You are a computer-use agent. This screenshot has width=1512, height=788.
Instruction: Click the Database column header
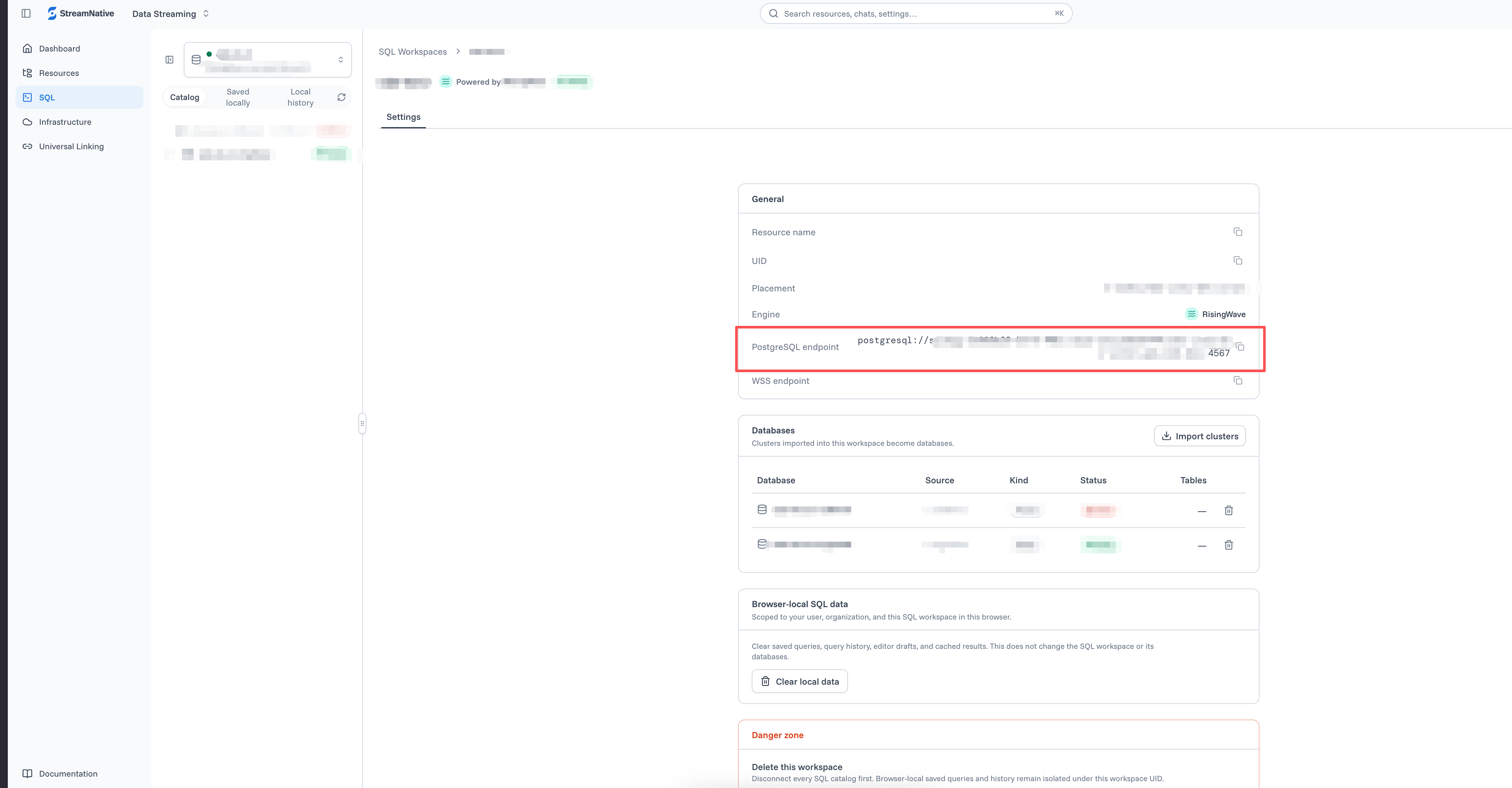(776, 480)
